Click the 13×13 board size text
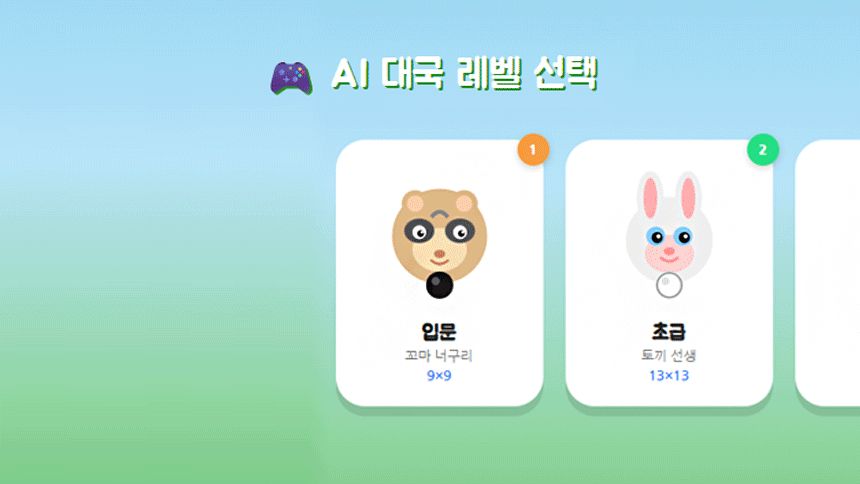 pyautogui.click(x=669, y=376)
